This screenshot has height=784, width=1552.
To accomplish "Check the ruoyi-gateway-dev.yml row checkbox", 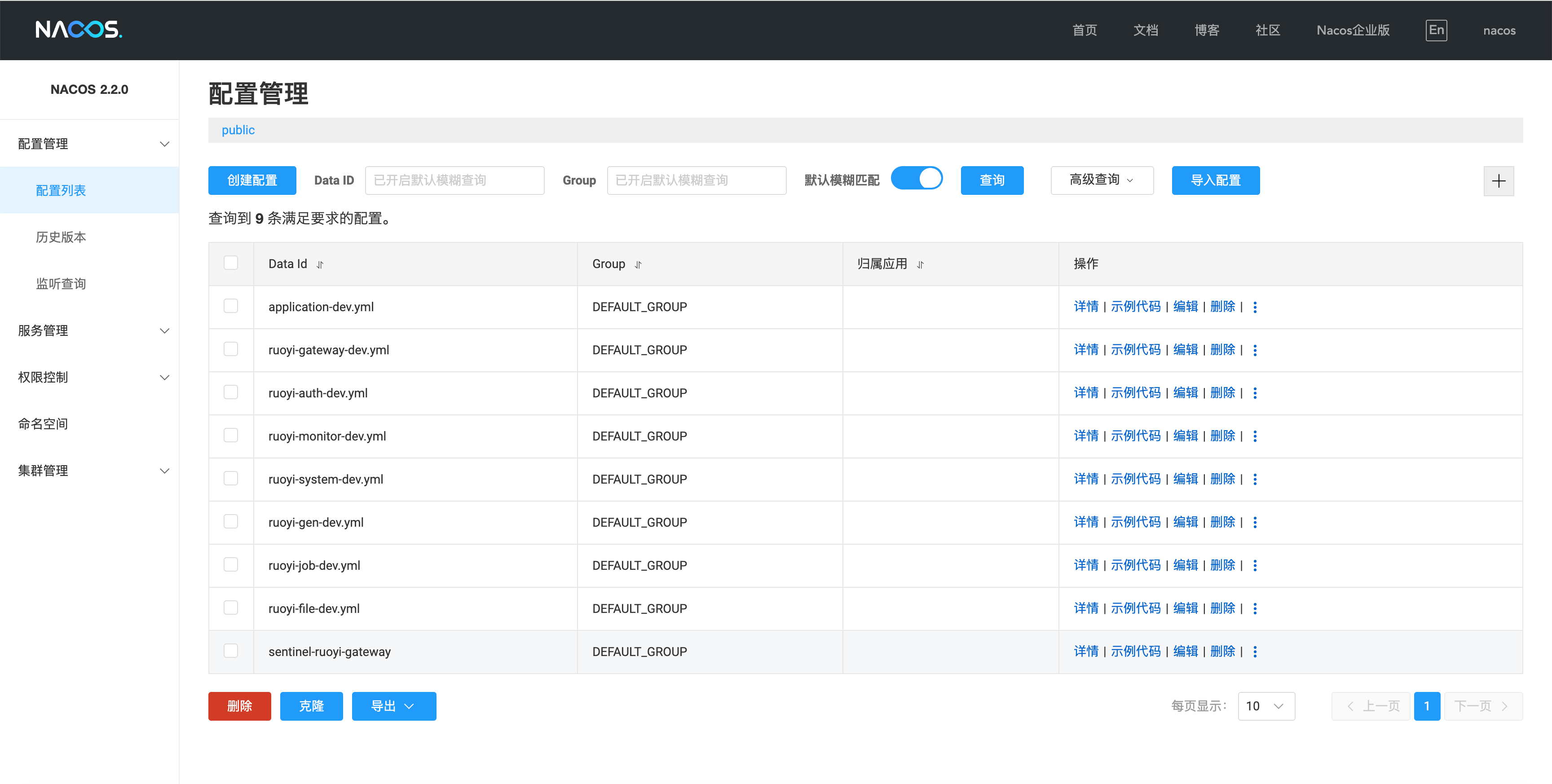I will click(231, 349).
